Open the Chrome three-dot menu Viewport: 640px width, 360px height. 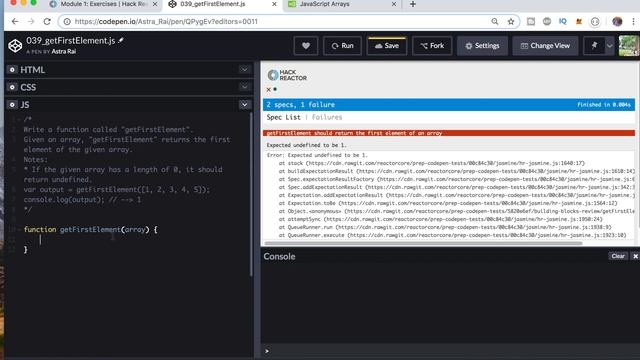[x=633, y=21]
